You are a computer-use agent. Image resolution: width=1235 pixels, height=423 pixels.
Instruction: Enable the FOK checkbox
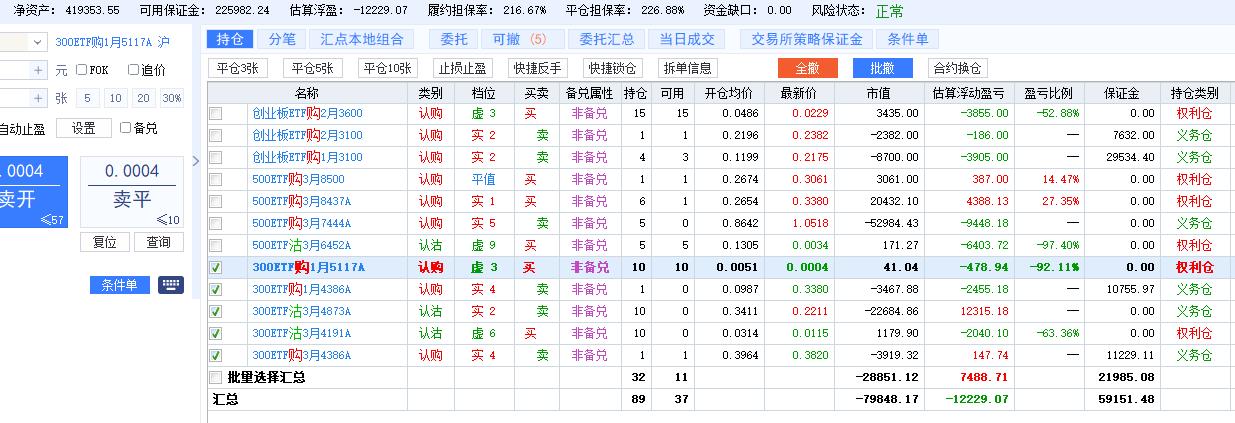82,70
